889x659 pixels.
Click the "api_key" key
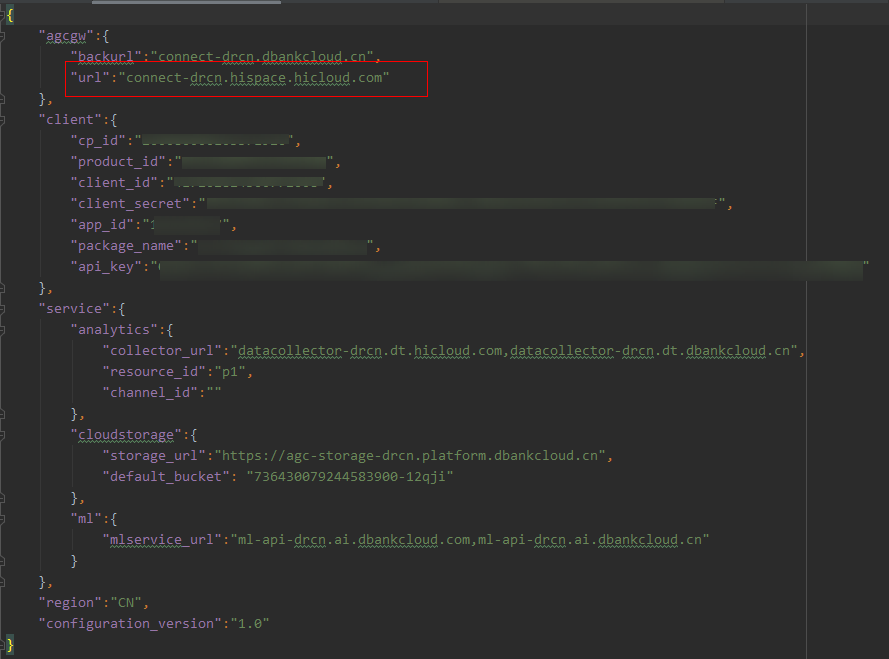point(106,267)
